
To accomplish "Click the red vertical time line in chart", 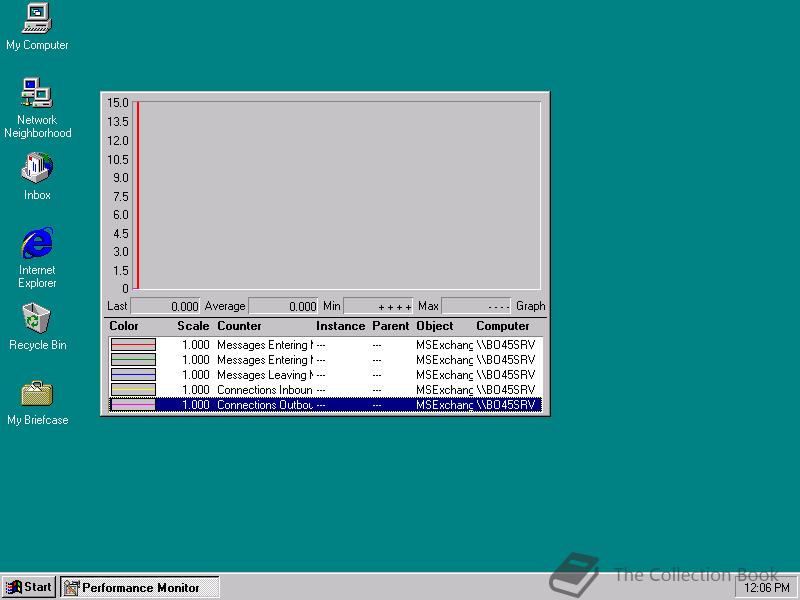I will 137,195.
